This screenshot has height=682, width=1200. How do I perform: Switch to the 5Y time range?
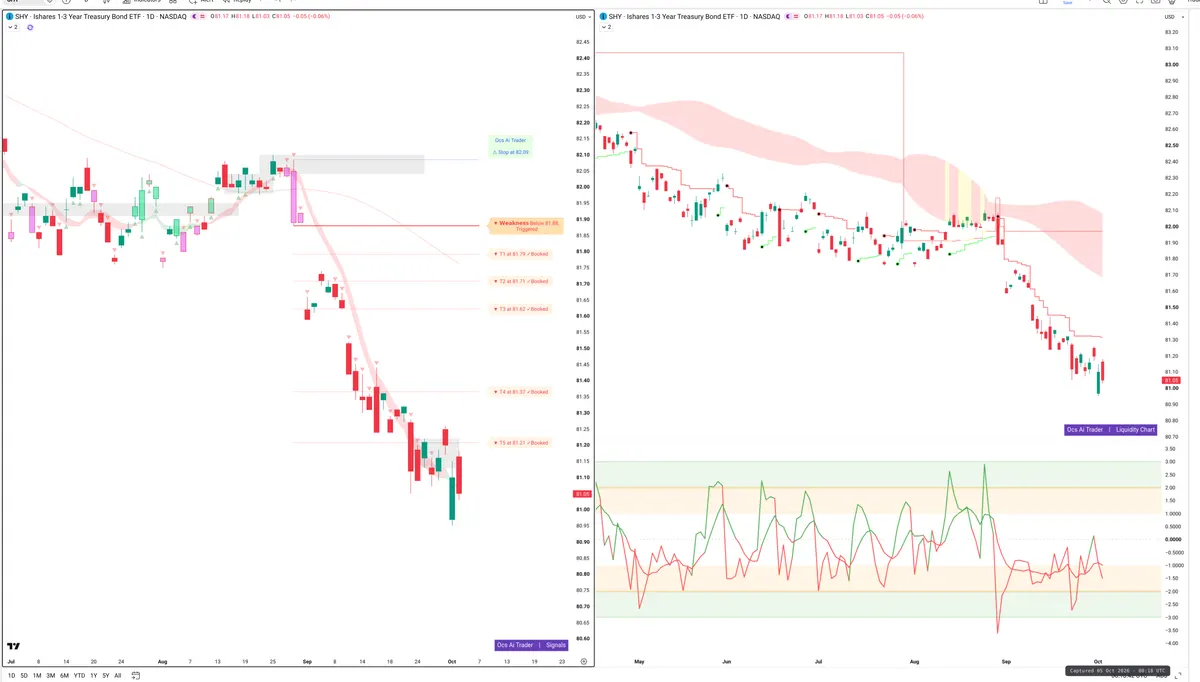[x=105, y=675]
